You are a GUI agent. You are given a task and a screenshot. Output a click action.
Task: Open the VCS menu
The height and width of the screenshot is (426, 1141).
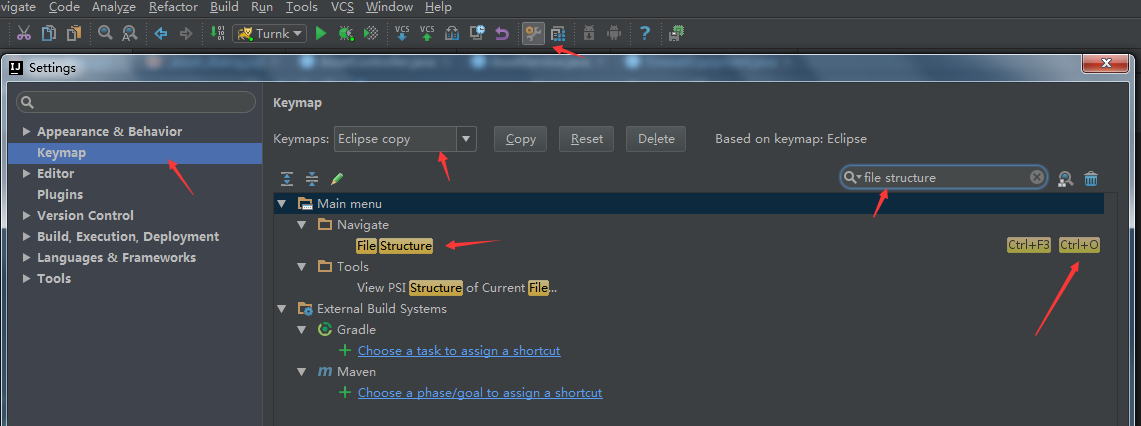click(342, 7)
